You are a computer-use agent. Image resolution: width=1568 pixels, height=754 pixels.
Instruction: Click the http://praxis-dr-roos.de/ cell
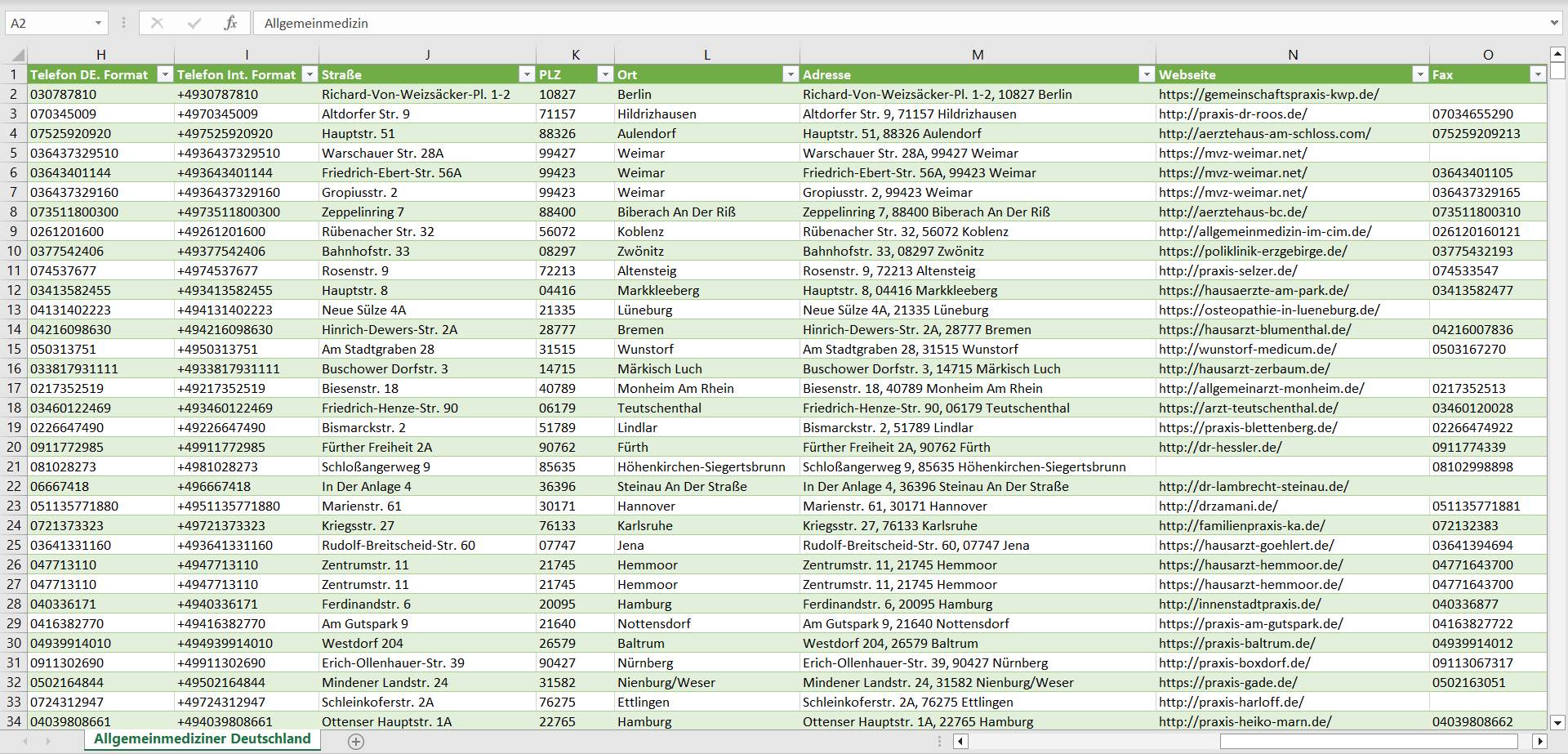click(1293, 114)
